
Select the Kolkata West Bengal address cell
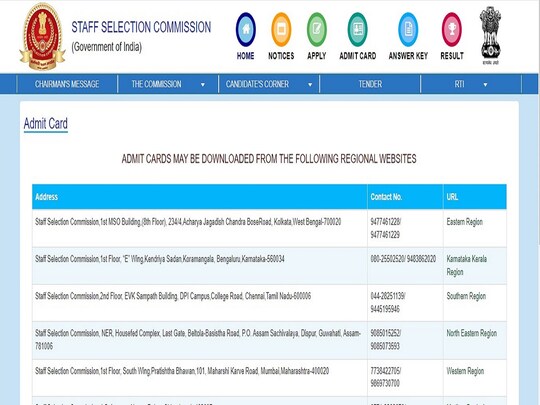pos(200,228)
